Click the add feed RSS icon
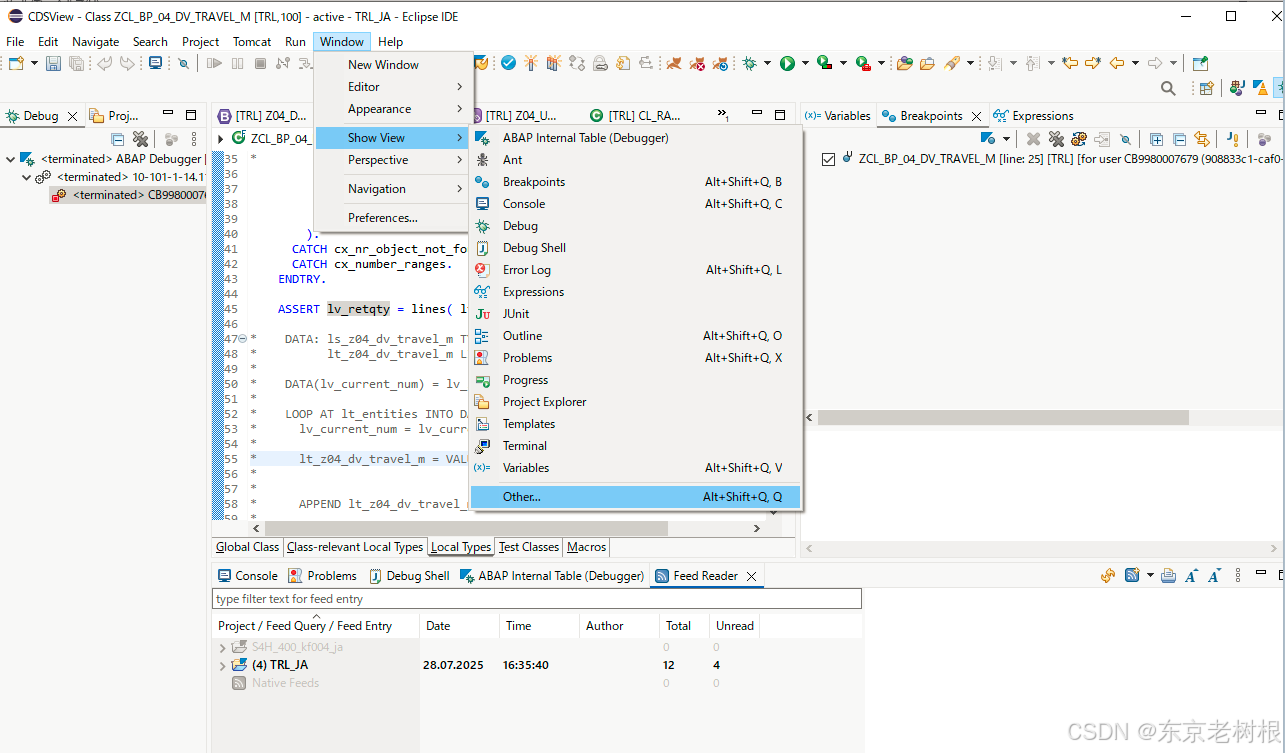The height and width of the screenshot is (753, 1285). pos(1132,575)
